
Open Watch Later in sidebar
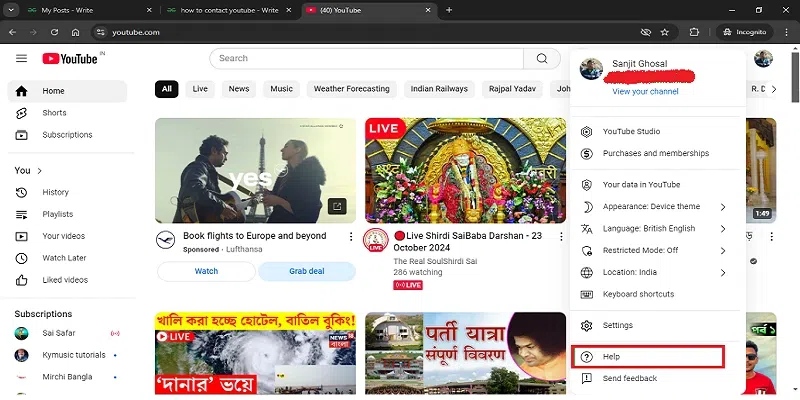(x=67, y=258)
